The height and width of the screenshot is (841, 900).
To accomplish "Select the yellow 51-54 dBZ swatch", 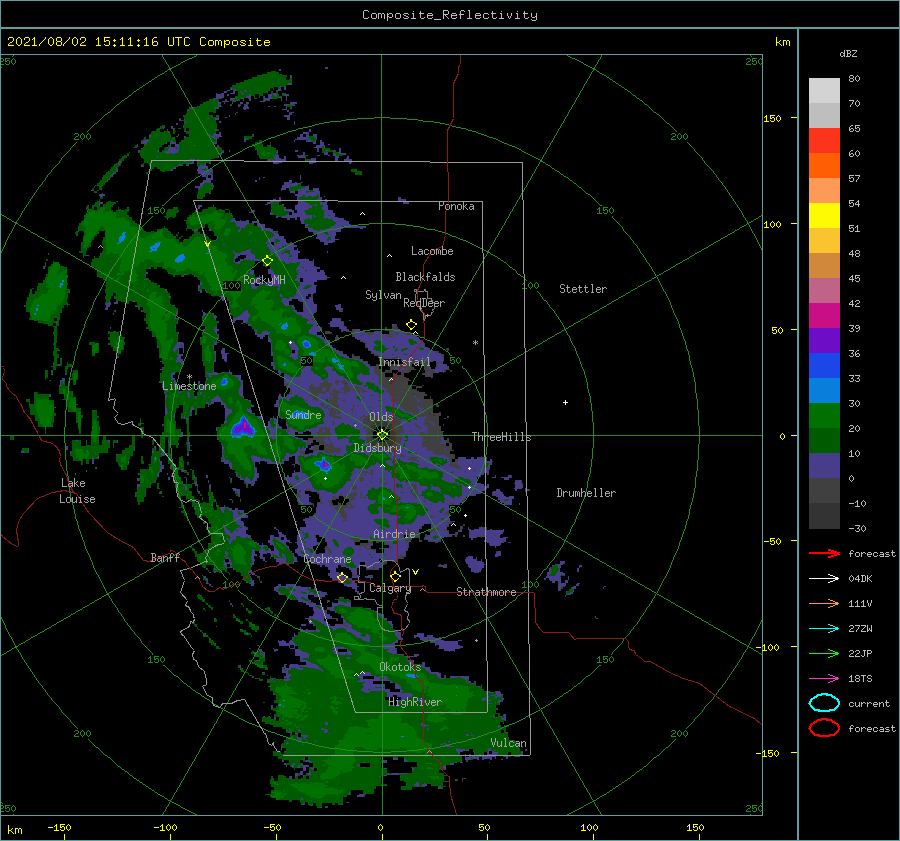I will click(x=824, y=216).
